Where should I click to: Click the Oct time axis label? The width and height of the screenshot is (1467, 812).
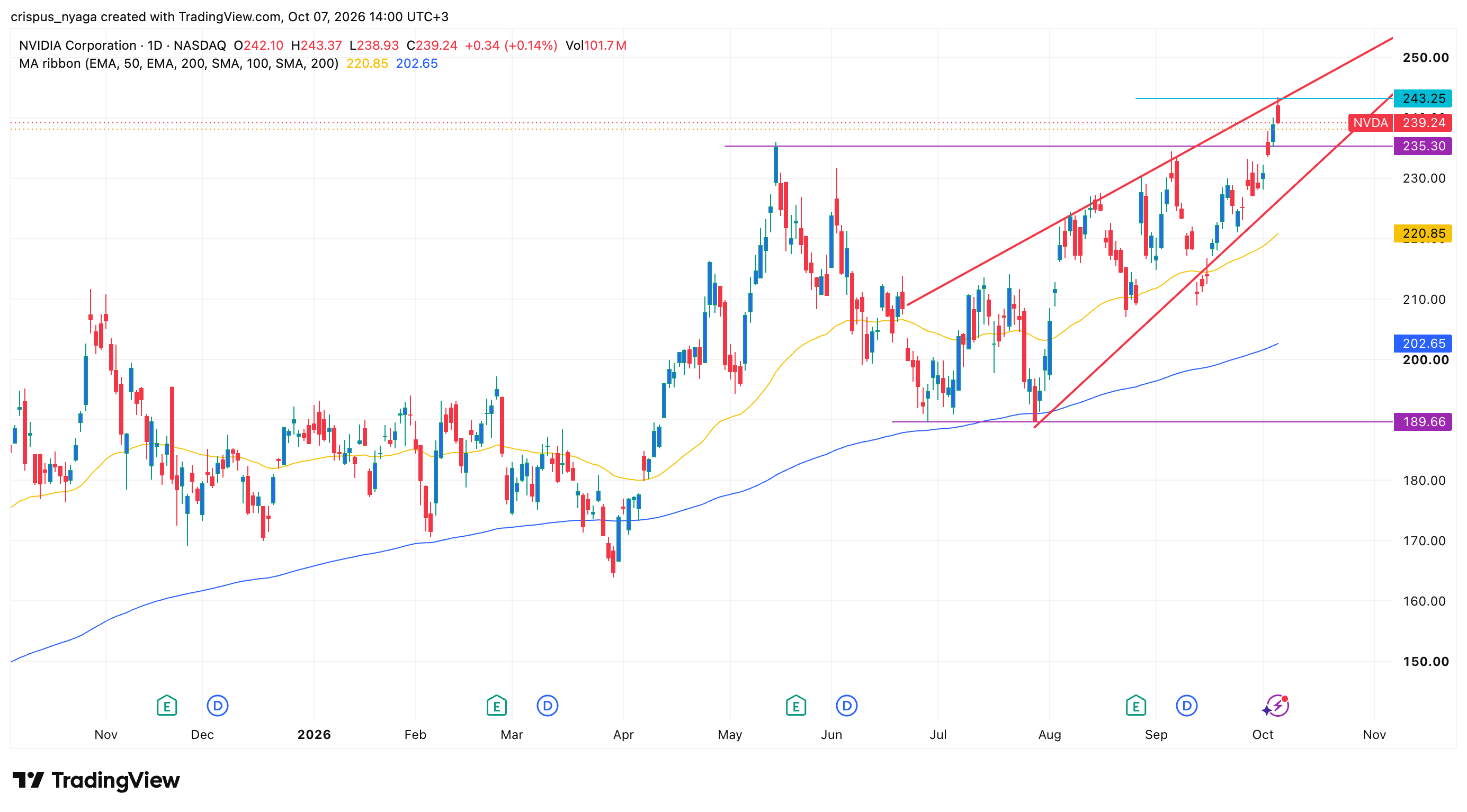1263,734
